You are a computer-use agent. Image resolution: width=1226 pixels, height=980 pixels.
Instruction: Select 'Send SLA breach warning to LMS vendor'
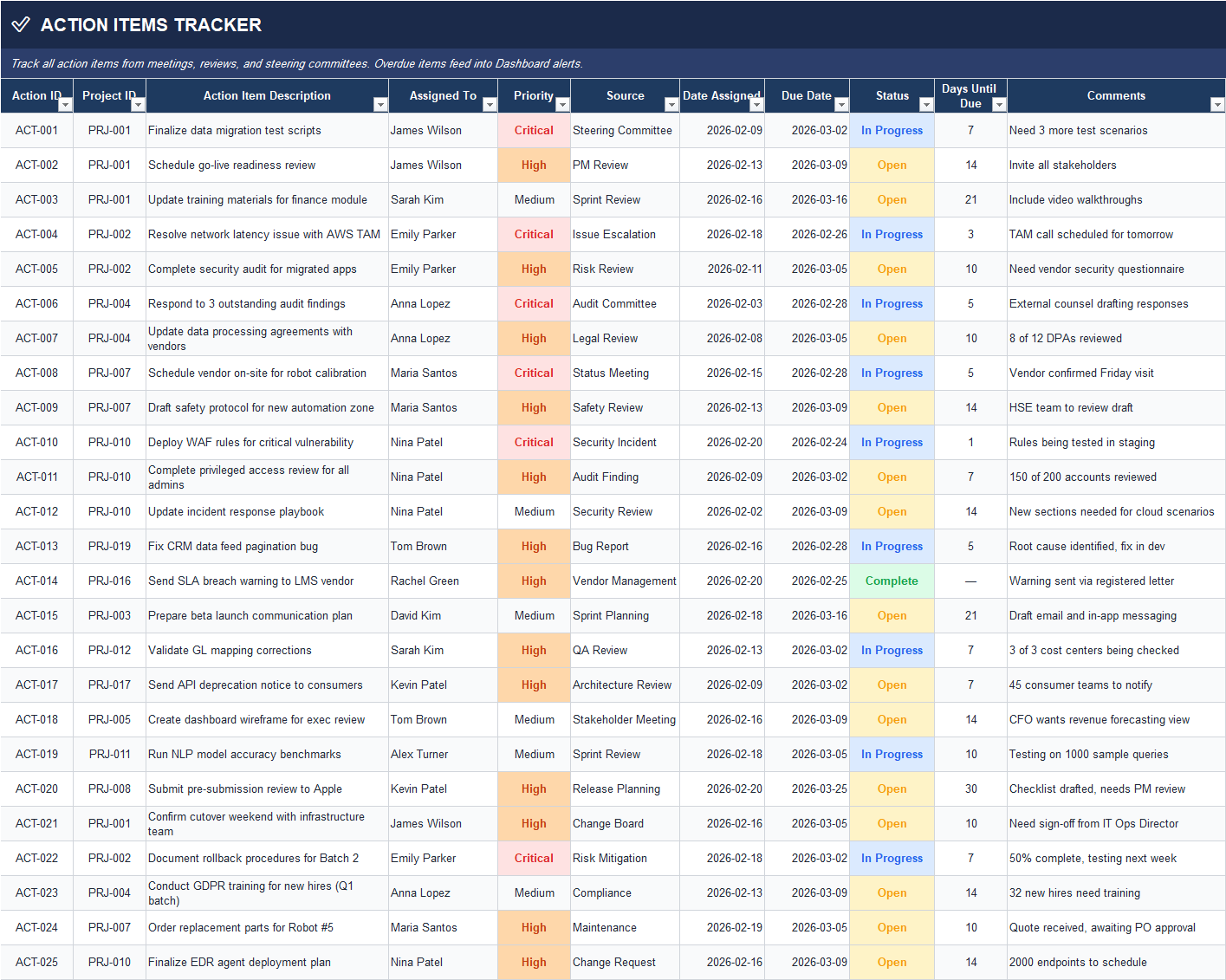click(x=267, y=581)
